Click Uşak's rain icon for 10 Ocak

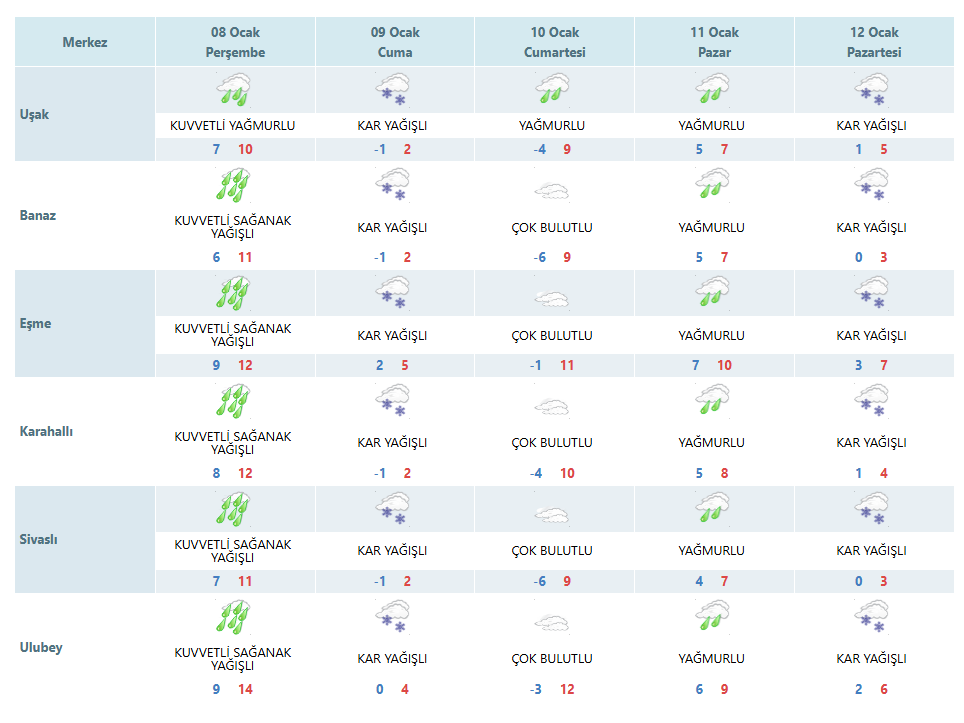click(x=552, y=89)
